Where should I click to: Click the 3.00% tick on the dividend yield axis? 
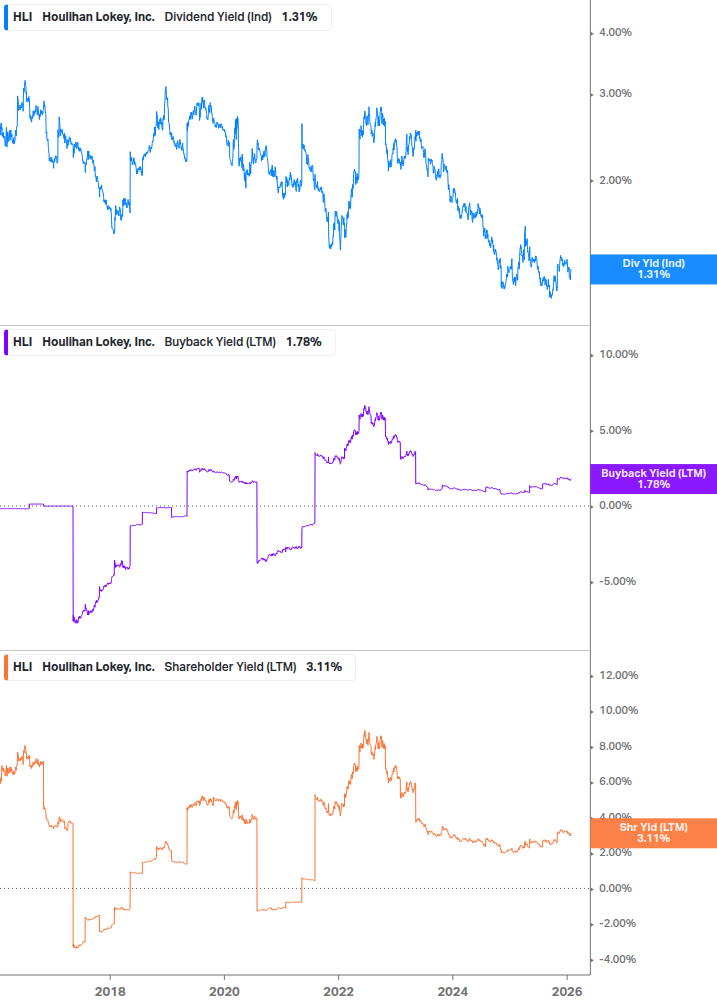615,94
